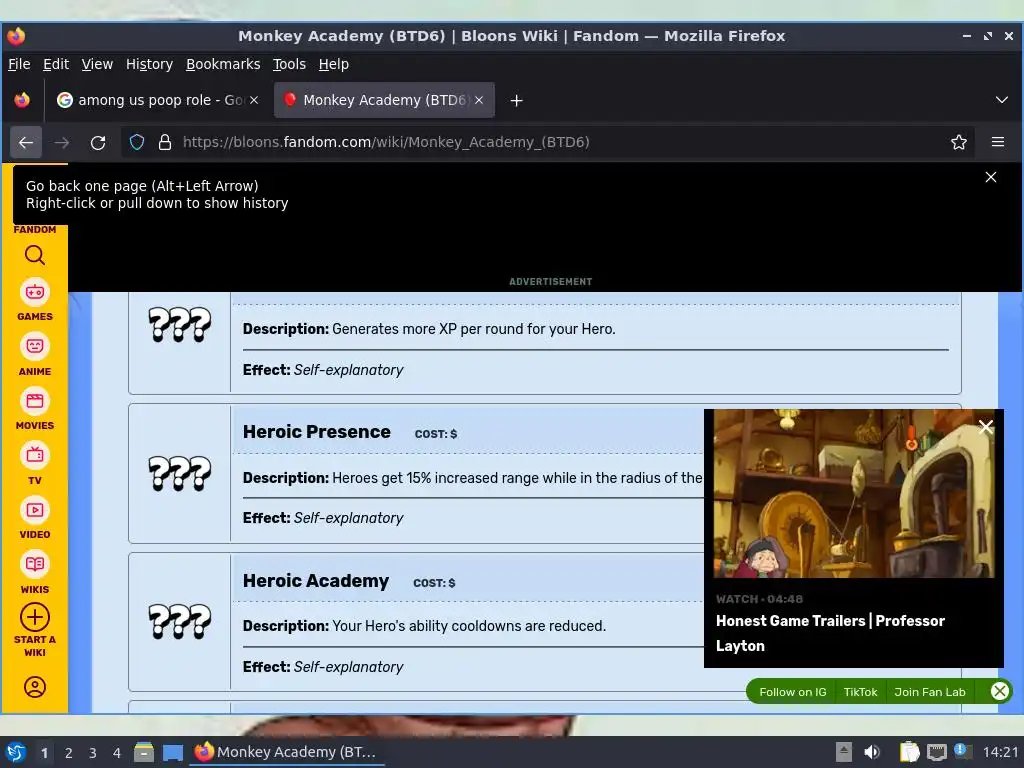Open Fandom search magnifier icon

point(35,255)
